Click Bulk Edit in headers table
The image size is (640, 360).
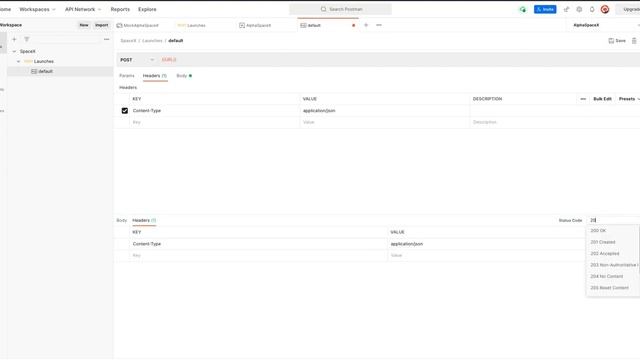pyautogui.click(x=602, y=99)
